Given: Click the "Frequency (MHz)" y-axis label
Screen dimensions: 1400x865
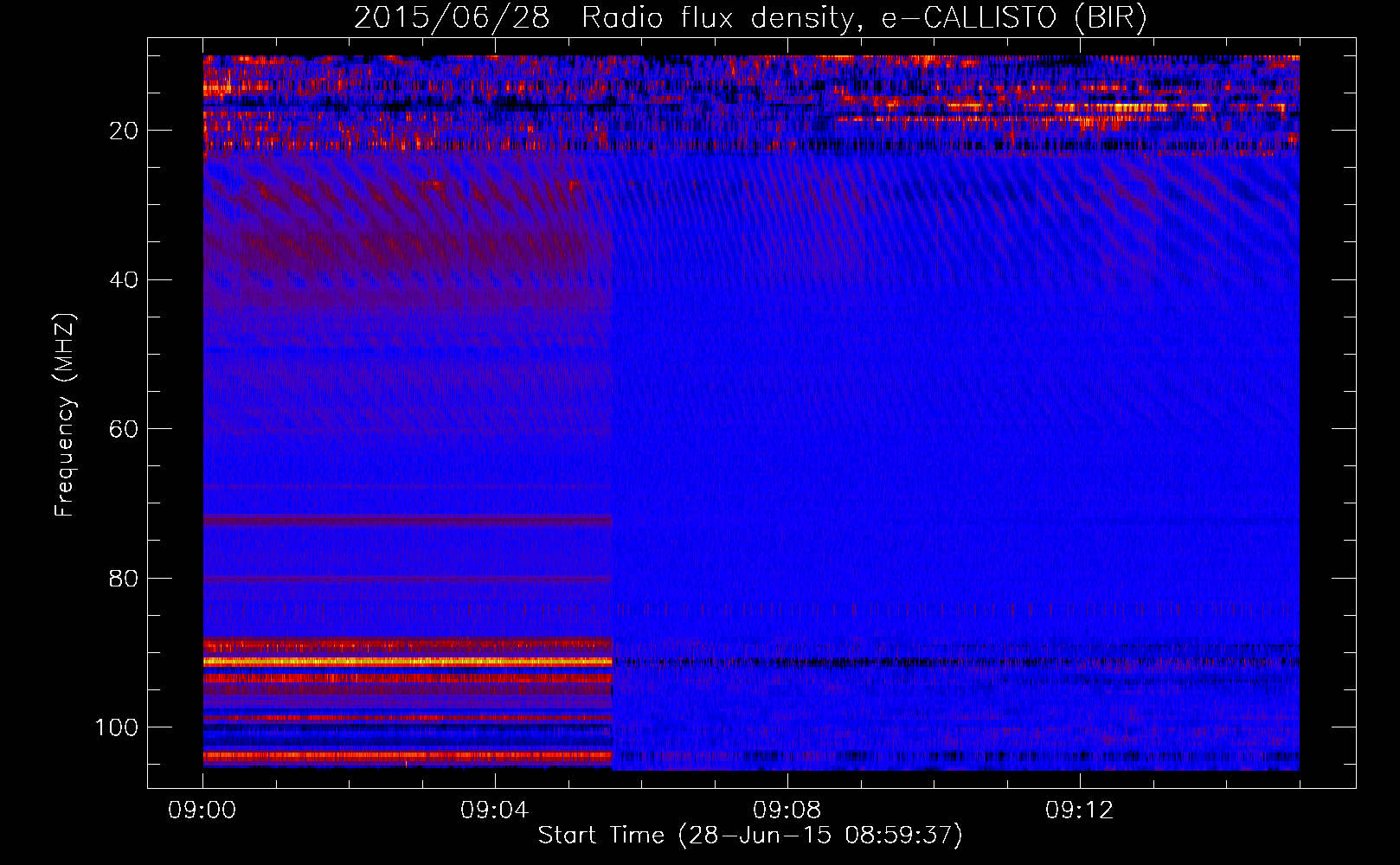Looking at the screenshot, I should tap(65, 415).
